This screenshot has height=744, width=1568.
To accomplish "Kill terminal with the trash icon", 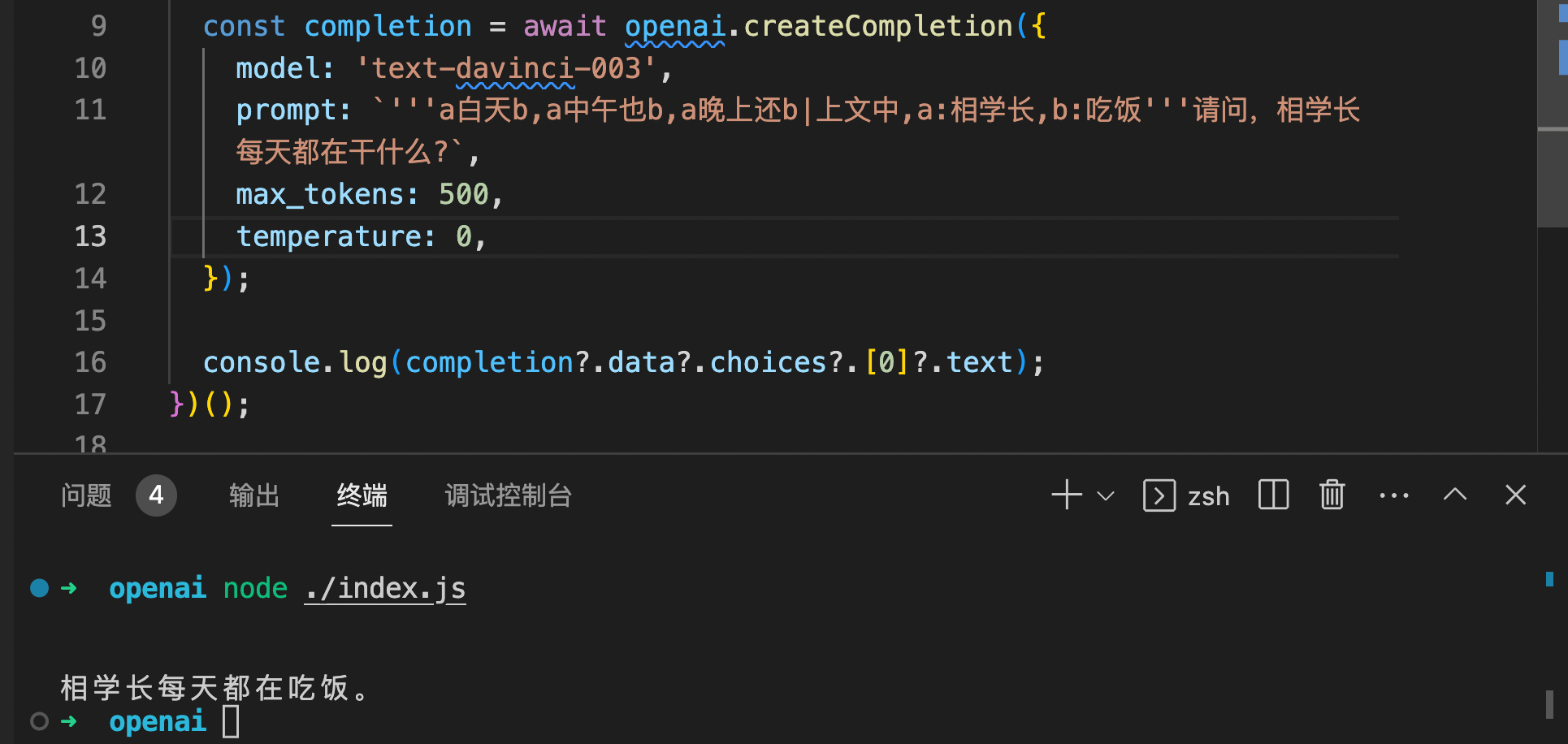I will click(1332, 495).
